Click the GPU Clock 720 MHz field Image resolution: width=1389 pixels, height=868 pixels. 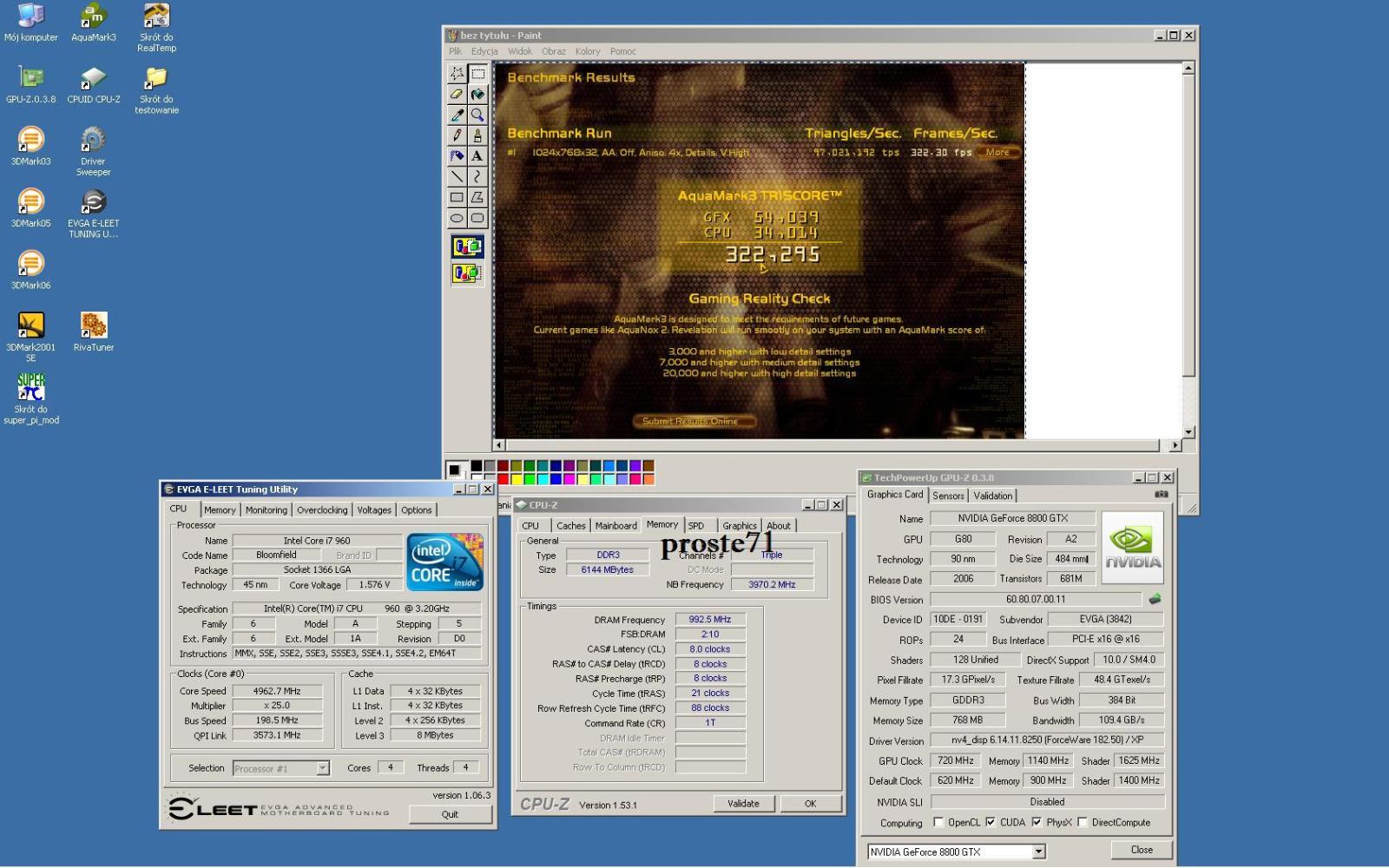[956, 760]
